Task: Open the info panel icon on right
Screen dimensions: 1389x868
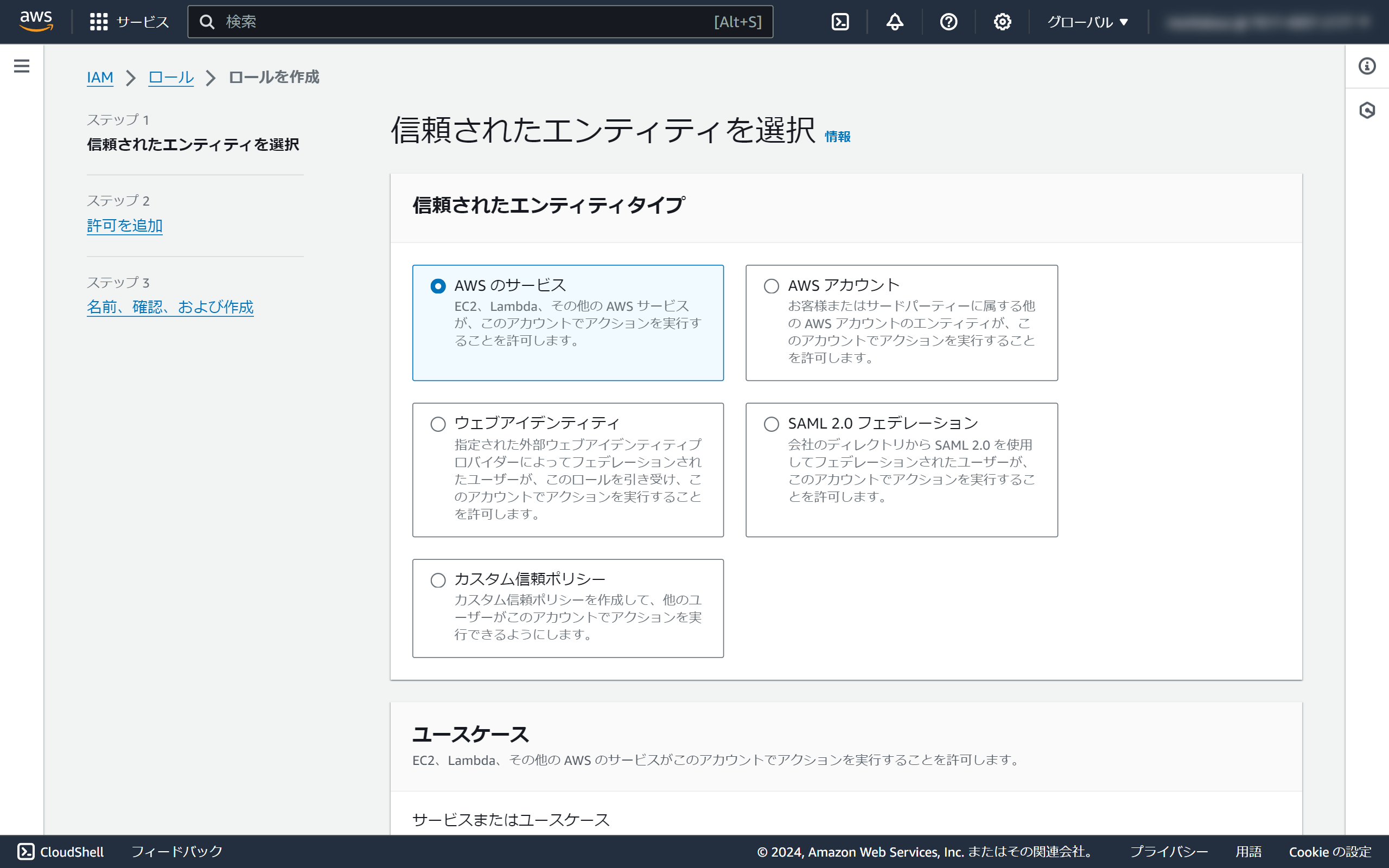Action: 1367,66
